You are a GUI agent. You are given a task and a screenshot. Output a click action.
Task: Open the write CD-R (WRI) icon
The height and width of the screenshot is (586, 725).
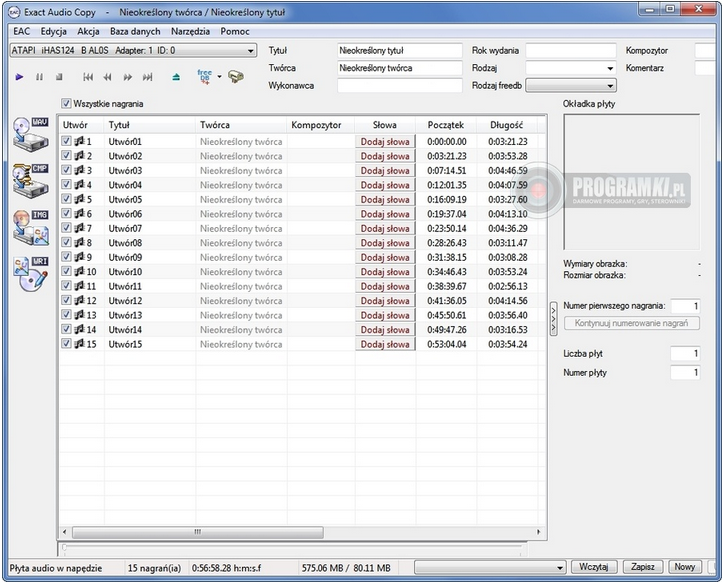31,273
